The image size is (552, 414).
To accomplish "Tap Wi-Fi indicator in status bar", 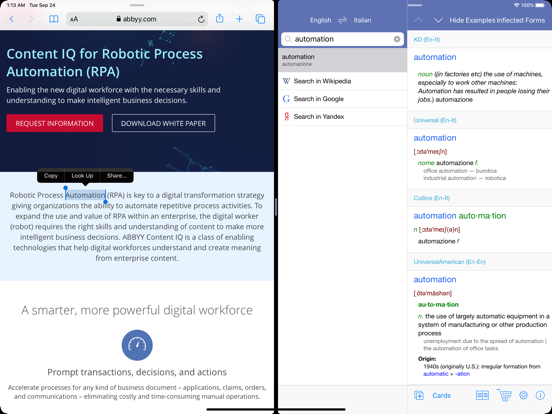I will click(x=516, y=5).
